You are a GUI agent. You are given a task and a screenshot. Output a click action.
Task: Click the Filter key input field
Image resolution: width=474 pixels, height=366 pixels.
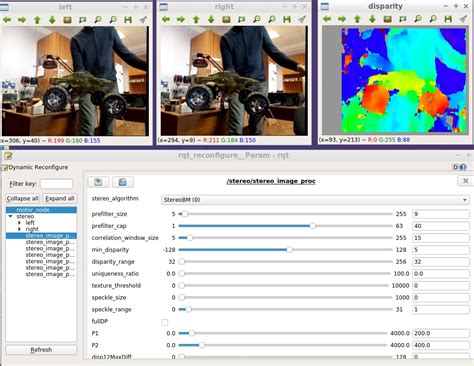pos(56,184)
